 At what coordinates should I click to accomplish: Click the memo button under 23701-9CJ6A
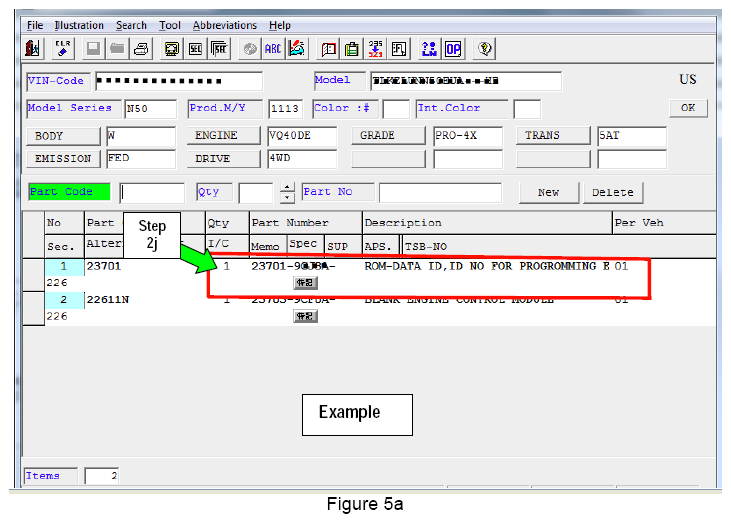click(304, 283)
